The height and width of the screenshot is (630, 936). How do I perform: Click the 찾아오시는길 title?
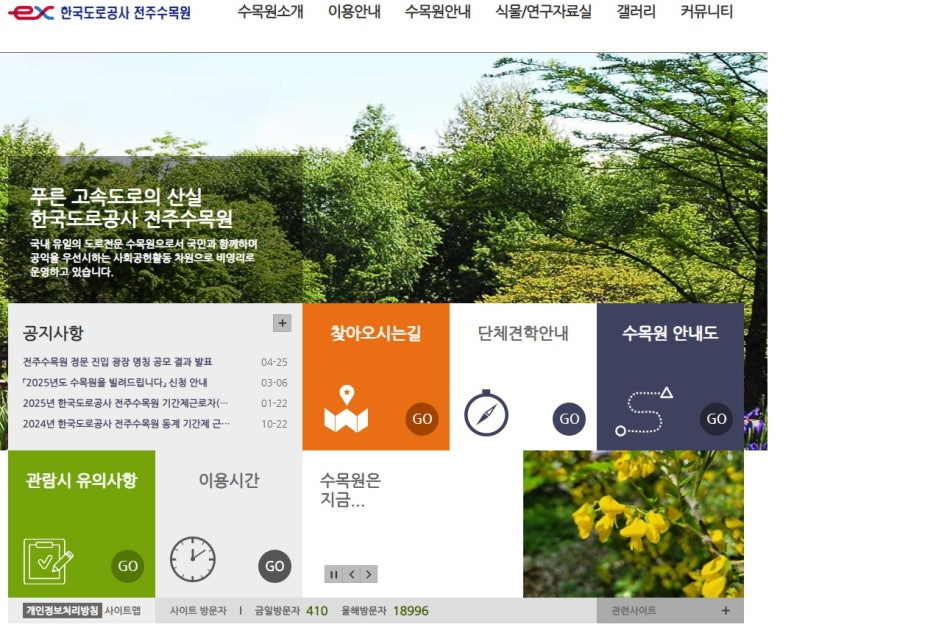[376, 333]
